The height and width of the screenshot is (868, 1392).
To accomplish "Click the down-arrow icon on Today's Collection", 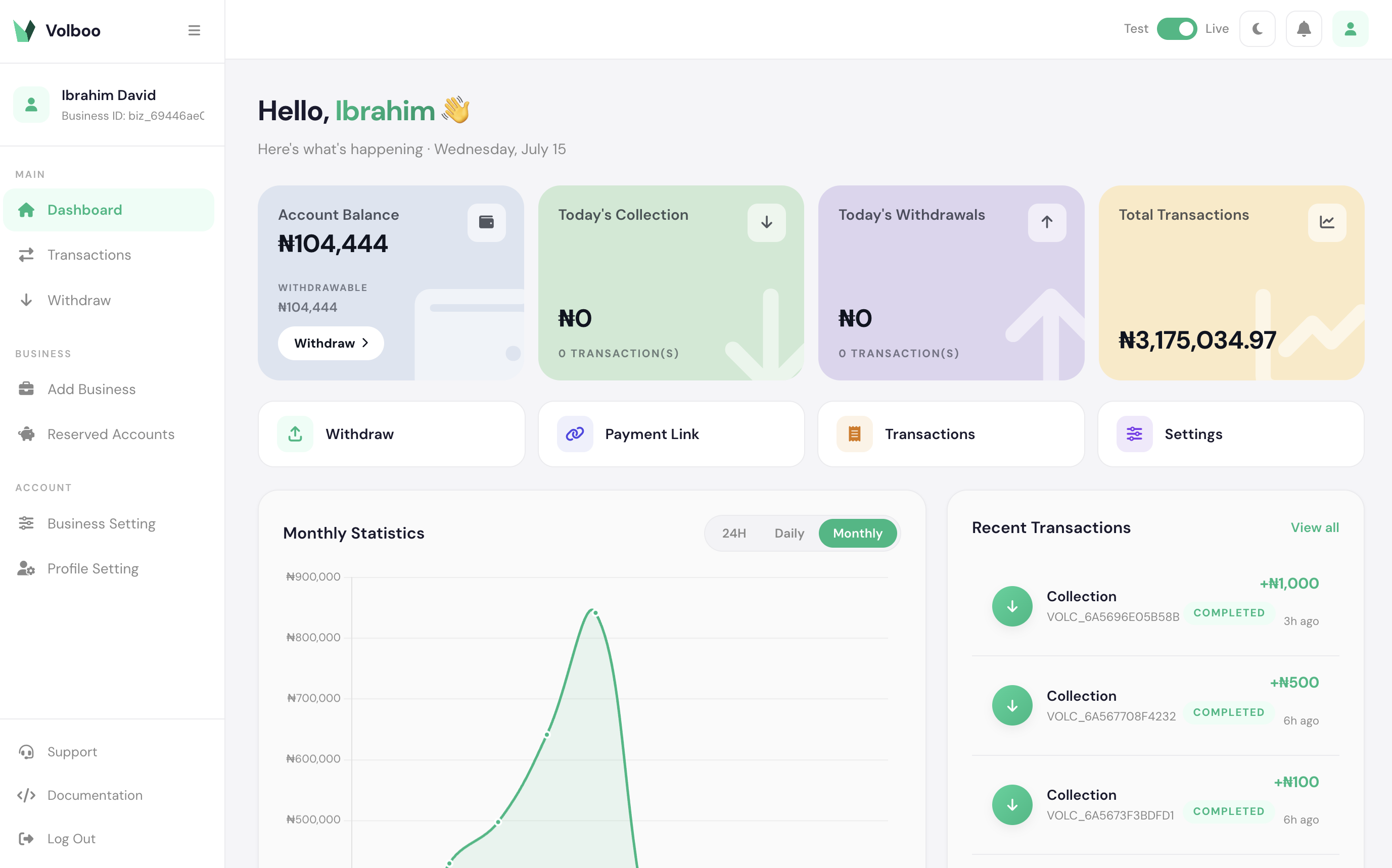I will pos(767,222).
